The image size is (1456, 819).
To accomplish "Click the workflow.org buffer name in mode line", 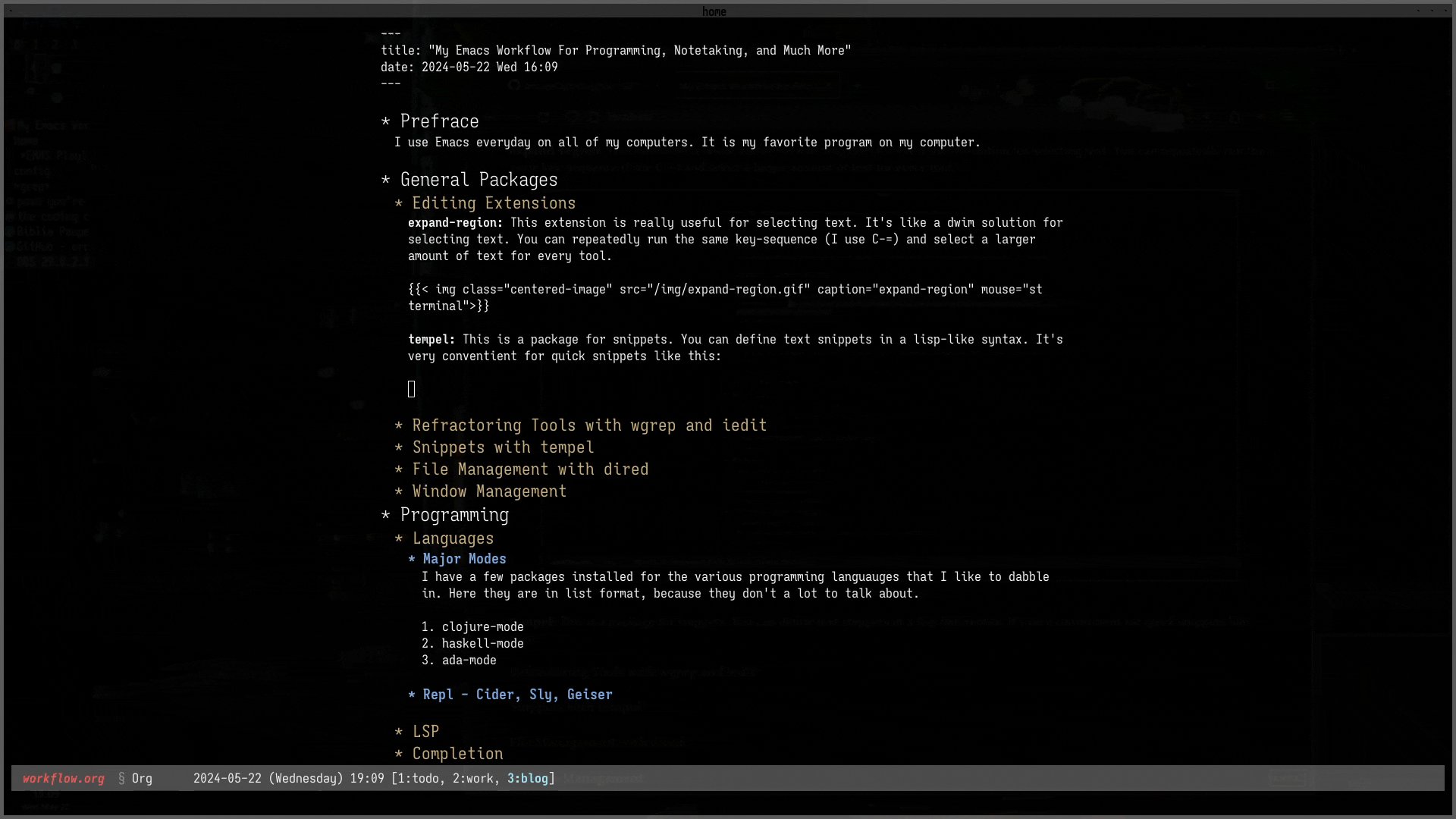I will point(64,779).
